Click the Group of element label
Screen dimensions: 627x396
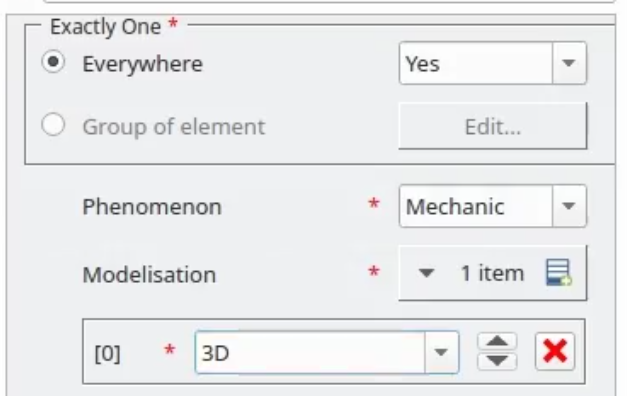click(x=174, y=127)
